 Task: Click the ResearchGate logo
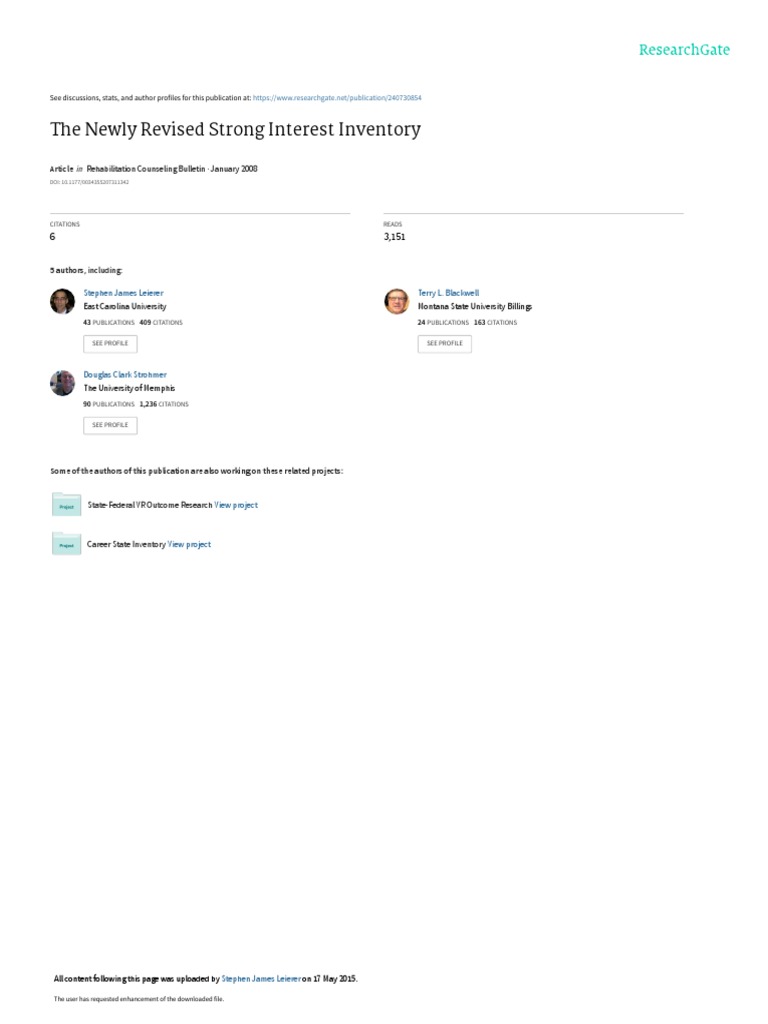[685, 49]
